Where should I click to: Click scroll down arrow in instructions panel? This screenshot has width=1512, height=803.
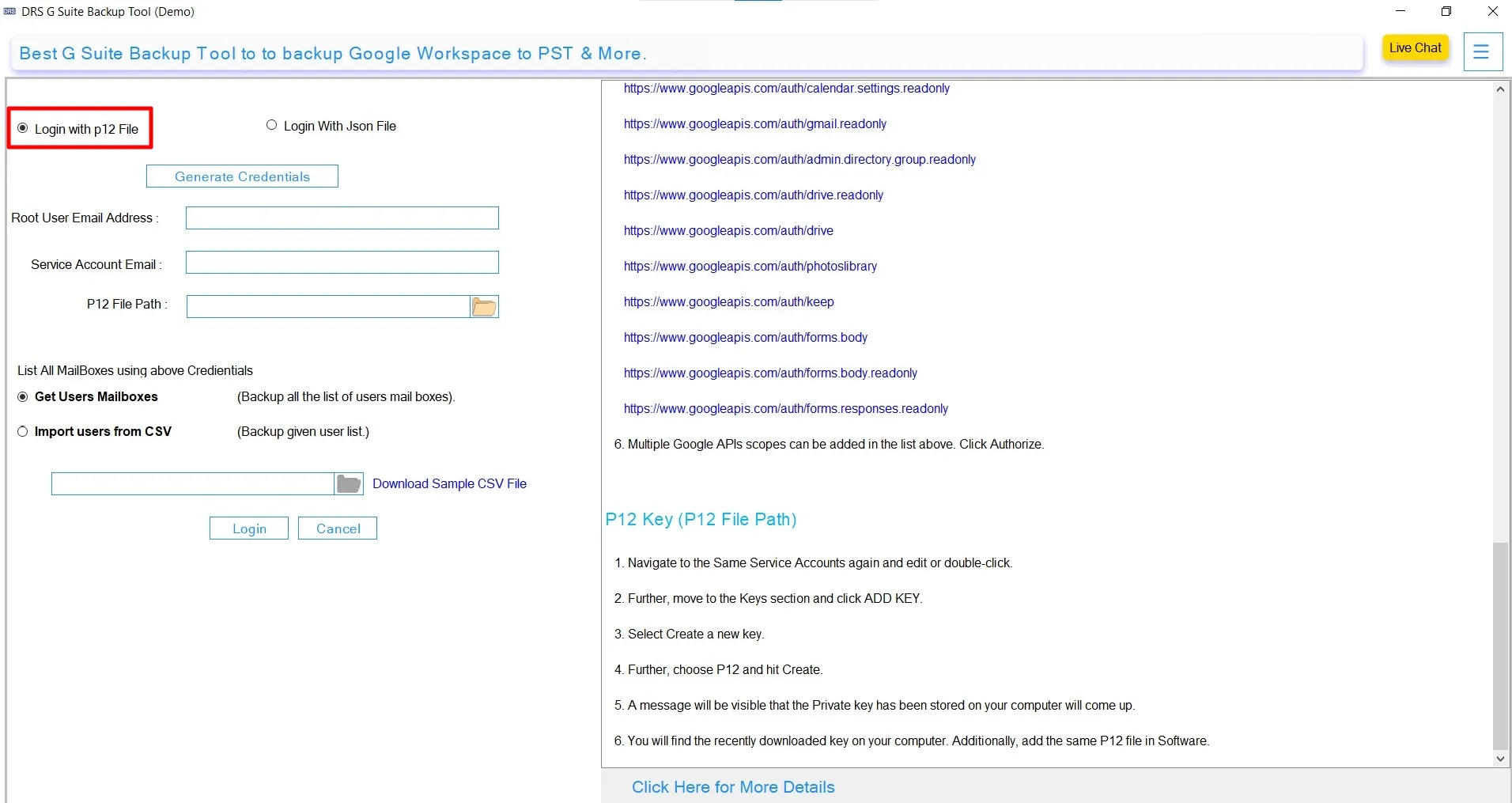point(1500,759)
